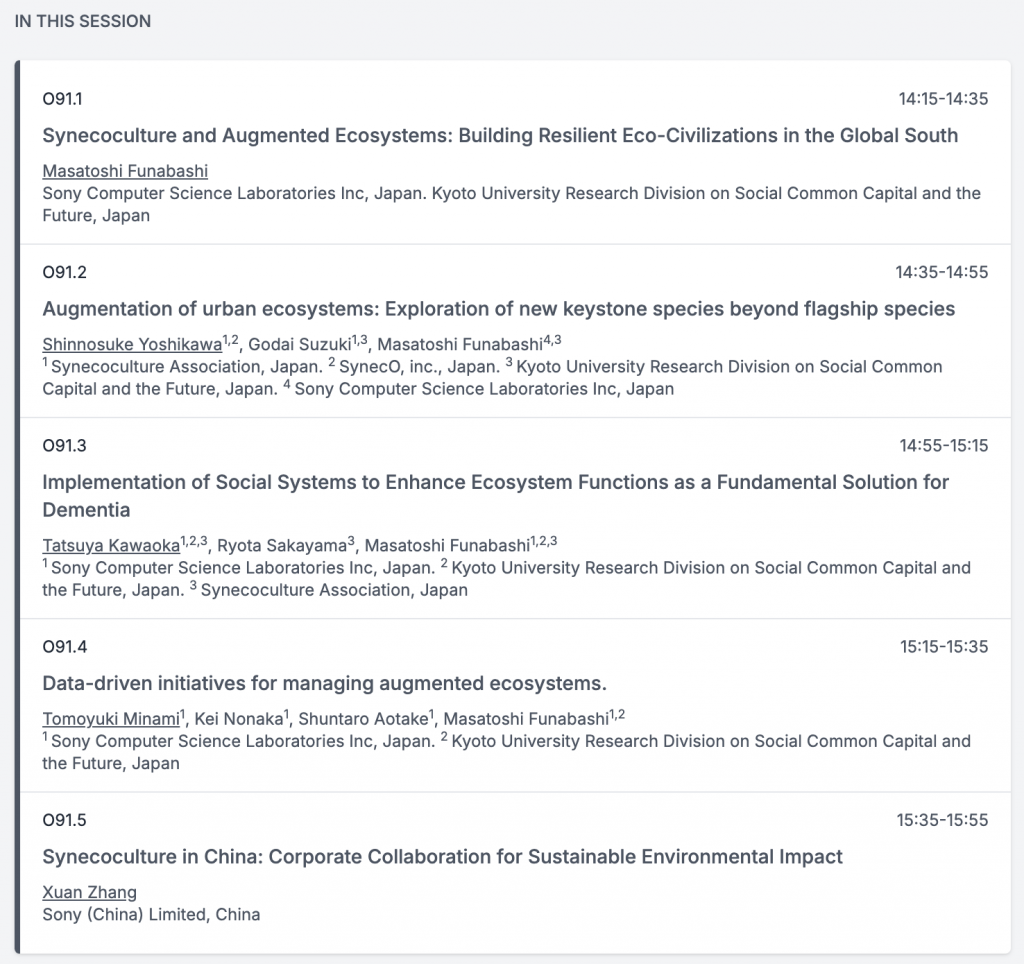The height and width of the screenshot is (964, 1024).
Task: Click presenter Shinnosuke Yoshikawa's name
Action: point(132,345)
